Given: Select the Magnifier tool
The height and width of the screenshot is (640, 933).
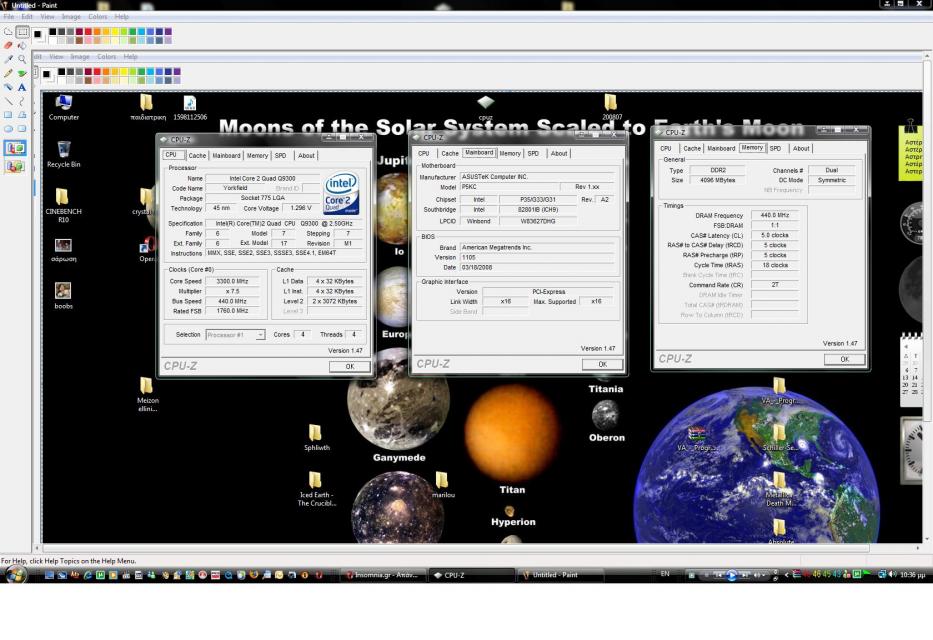Looking at the screenshot, I should click(x=22, y=59).
